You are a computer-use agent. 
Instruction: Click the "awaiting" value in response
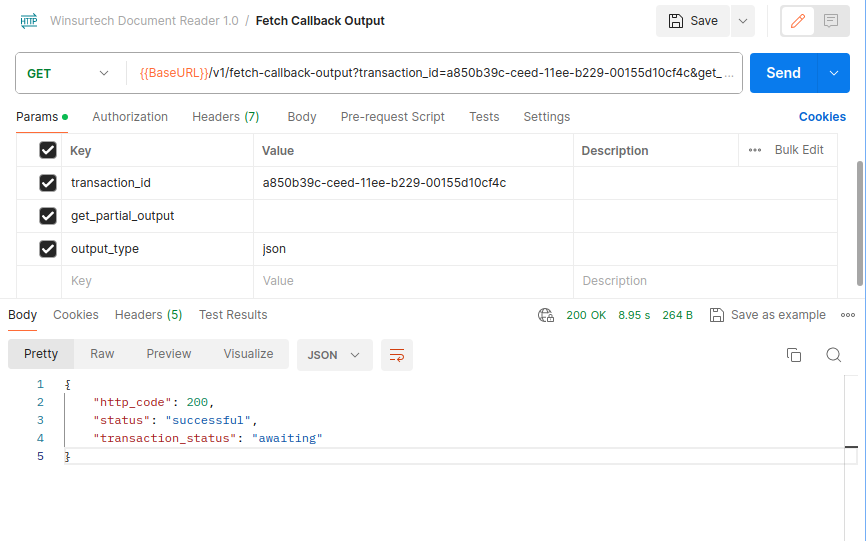click(287, 438)
